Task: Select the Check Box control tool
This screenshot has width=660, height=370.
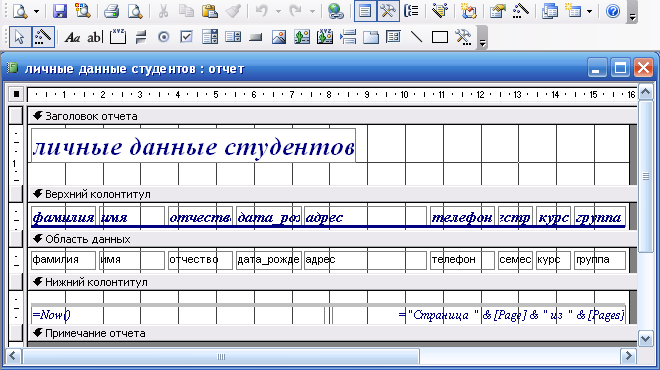Action: pyautogui.click(x=186, y=37)
